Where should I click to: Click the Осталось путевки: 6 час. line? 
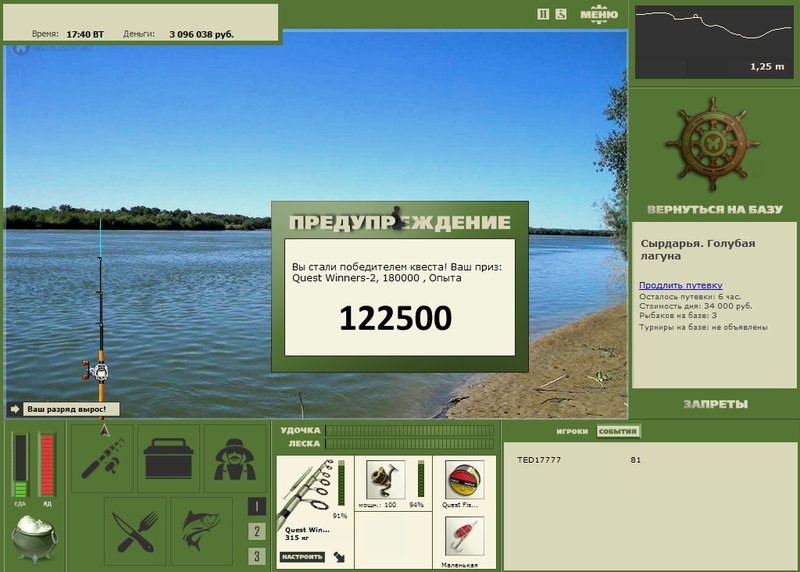[690, 296]
